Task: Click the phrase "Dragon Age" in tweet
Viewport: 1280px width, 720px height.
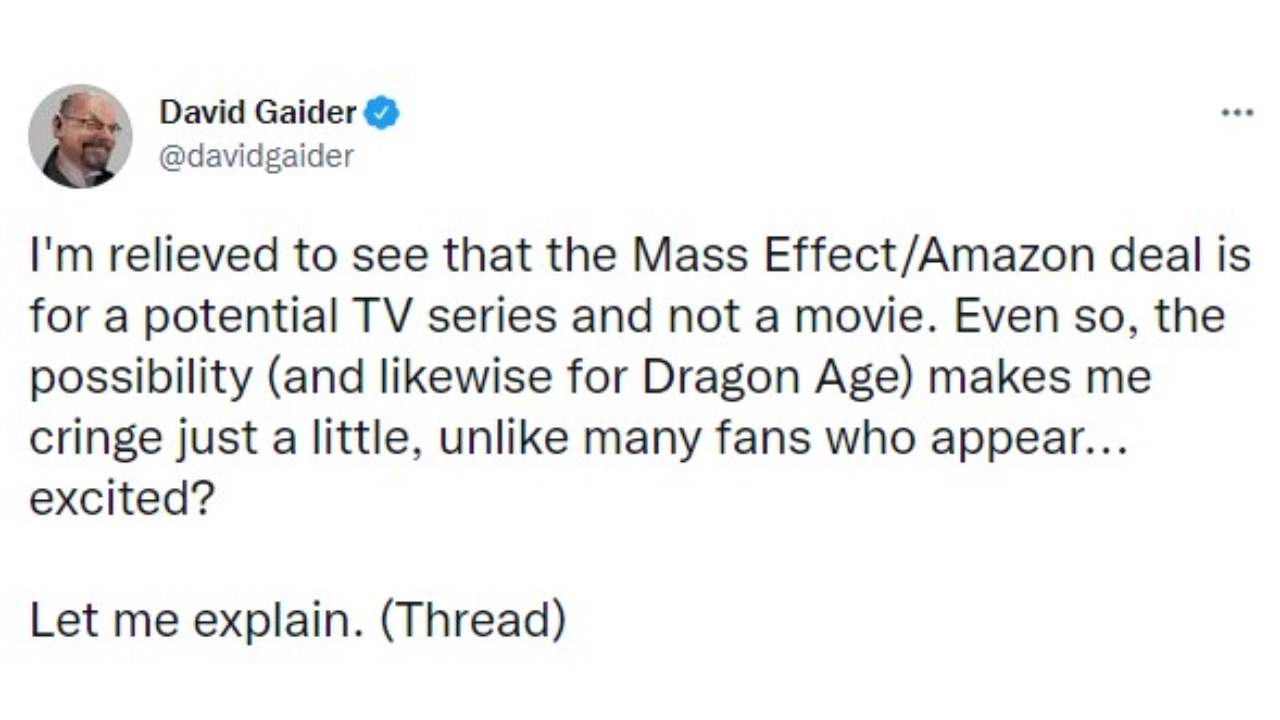Action: pos(775,378)
